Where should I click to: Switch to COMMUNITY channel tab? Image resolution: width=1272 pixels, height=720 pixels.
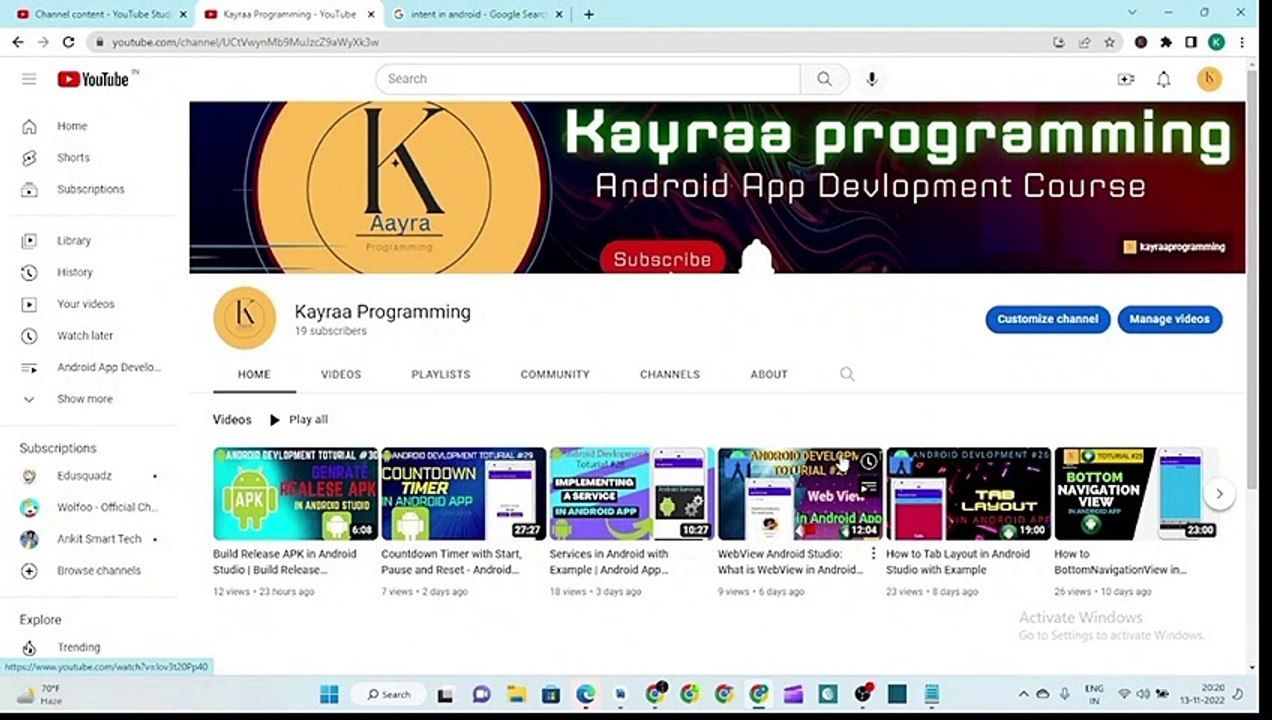555,374
